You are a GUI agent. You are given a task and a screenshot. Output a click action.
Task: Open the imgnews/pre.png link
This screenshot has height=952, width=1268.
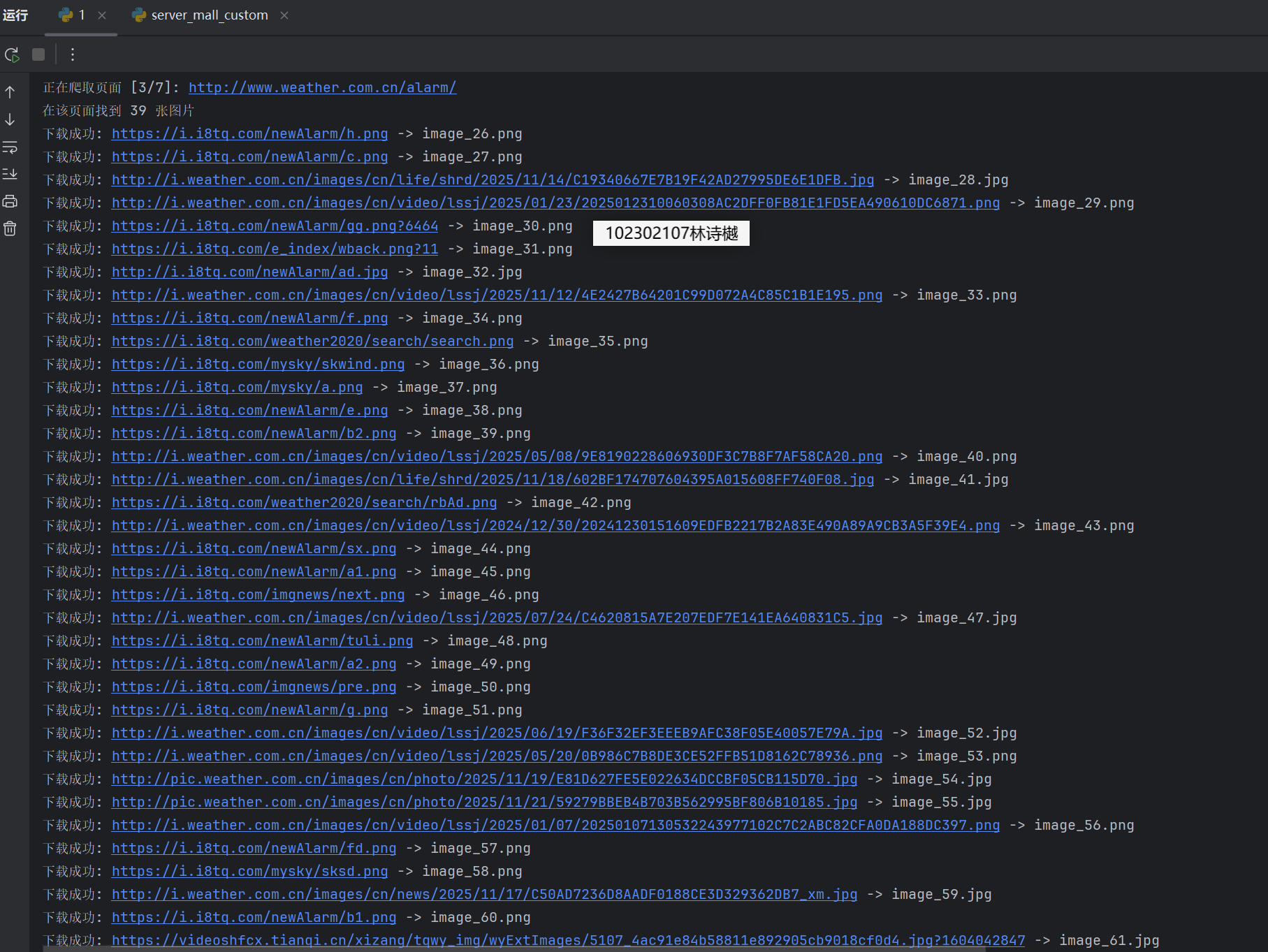(x=254, y=687)
